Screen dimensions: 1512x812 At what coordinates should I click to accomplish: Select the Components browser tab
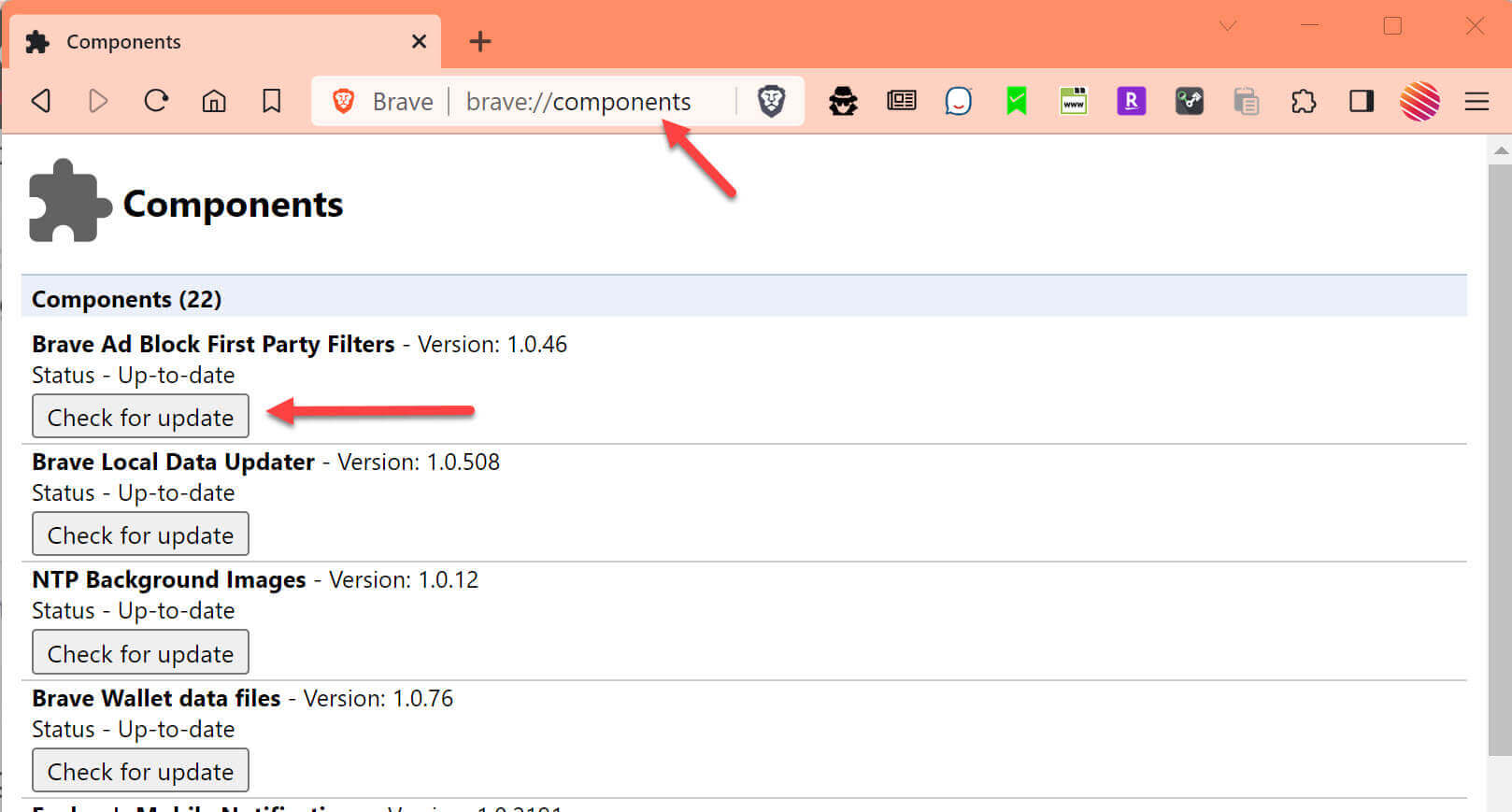click(224, 41)
